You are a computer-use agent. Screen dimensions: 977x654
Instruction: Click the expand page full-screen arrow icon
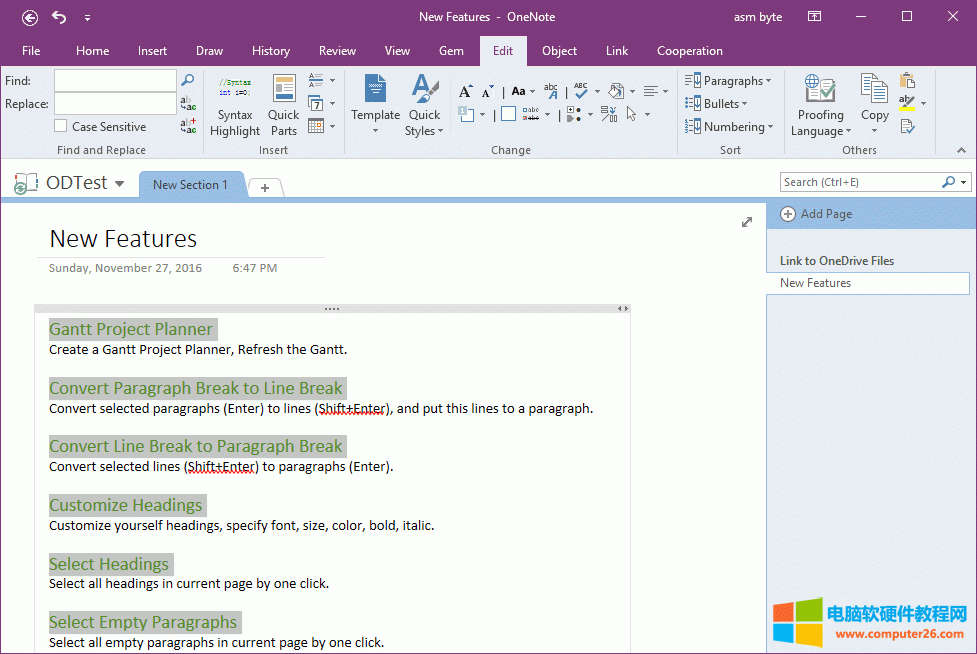coord(747,222)
